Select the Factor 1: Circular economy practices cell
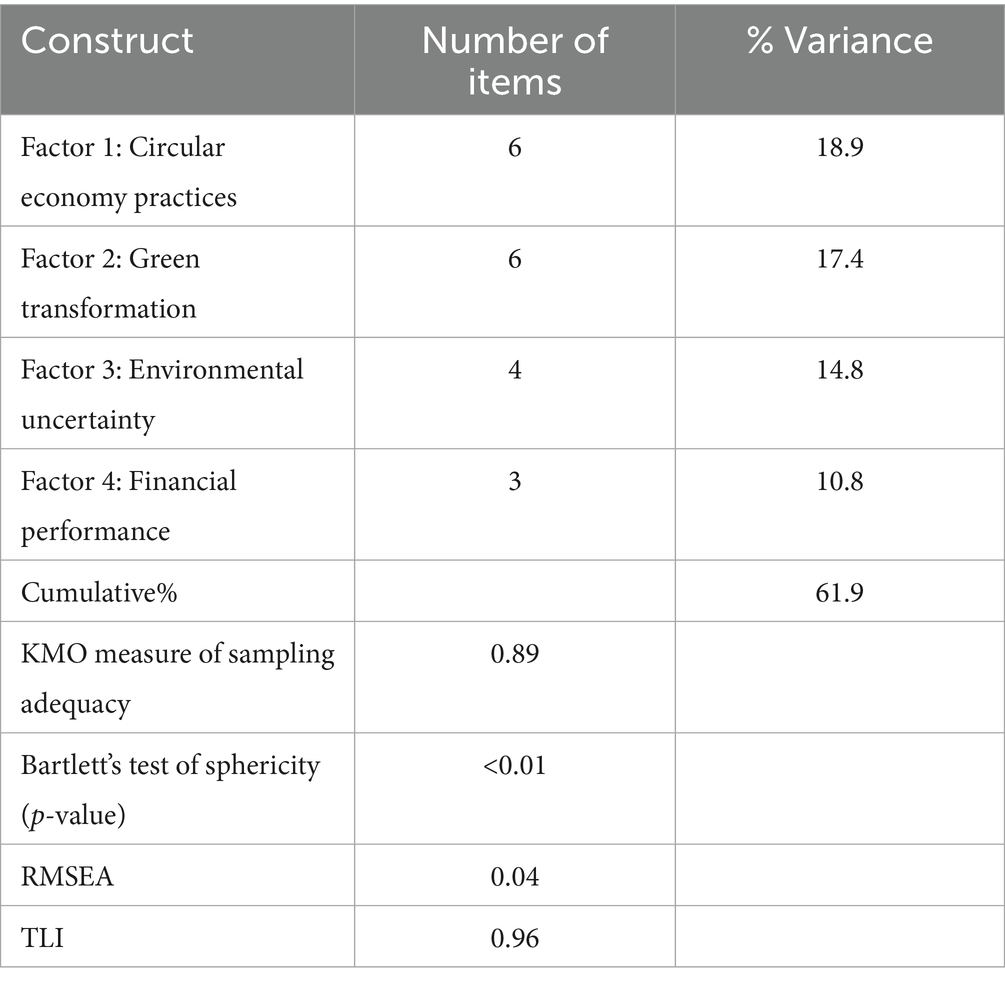The height and width of the screenshot is (985, 1005). pos(129,171)
